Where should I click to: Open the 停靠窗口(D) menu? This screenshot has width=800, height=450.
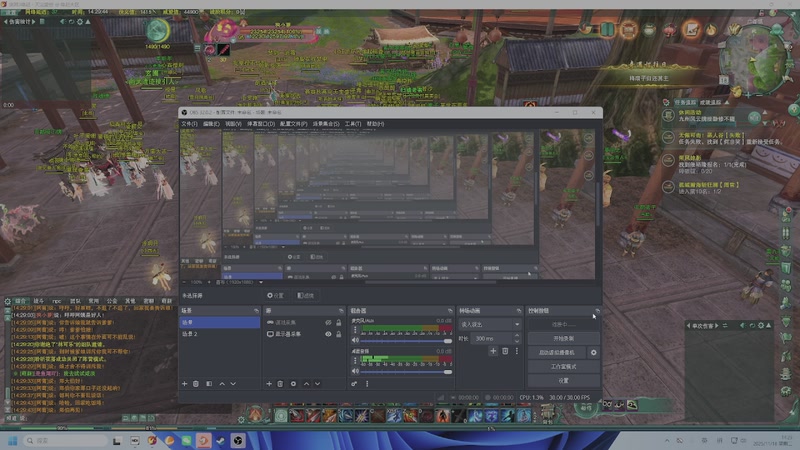click(x=261, y=124)
